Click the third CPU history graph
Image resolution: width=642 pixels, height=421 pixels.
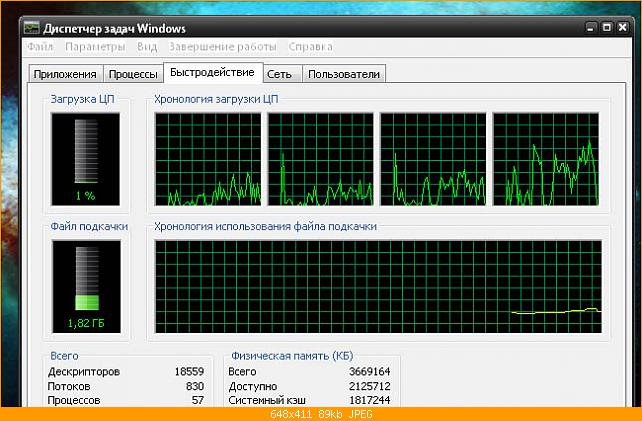[433, 159]
